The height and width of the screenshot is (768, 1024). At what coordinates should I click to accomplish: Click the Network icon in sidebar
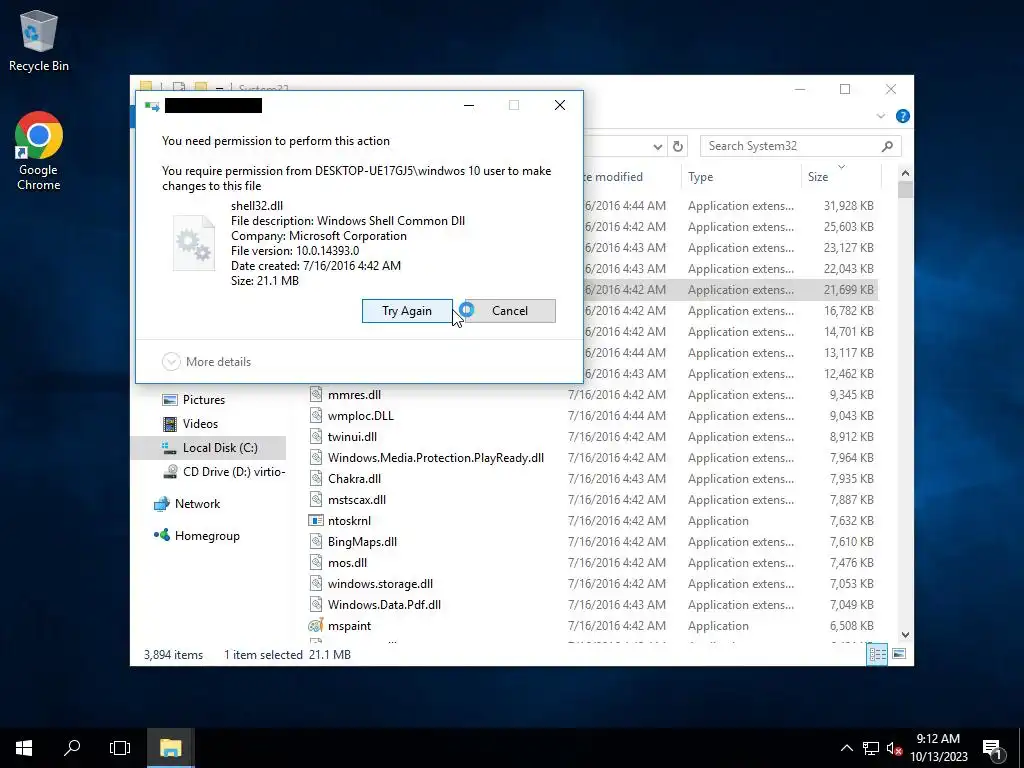[x=161, y=504]
